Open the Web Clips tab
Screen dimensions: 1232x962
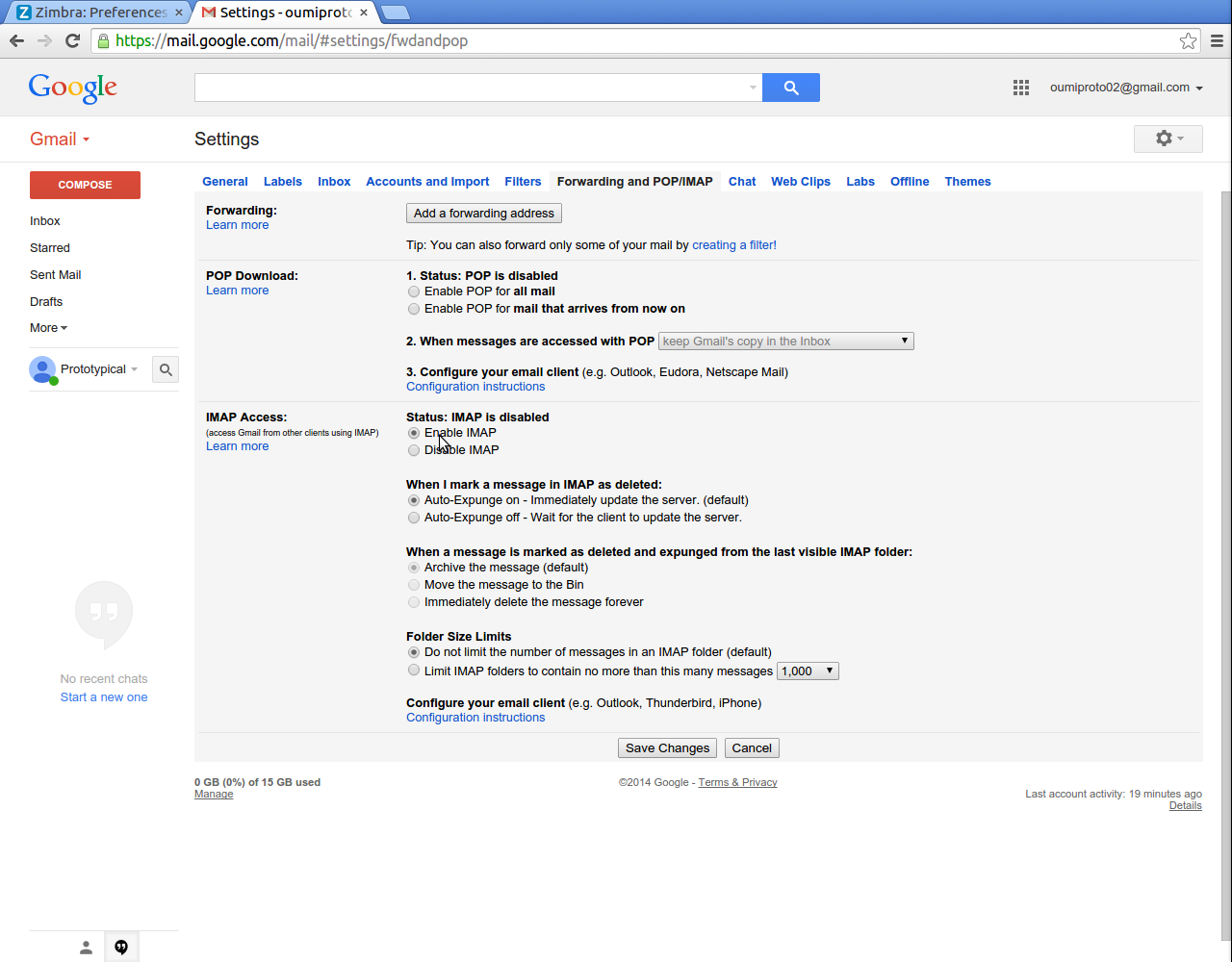tap(801, 182)
